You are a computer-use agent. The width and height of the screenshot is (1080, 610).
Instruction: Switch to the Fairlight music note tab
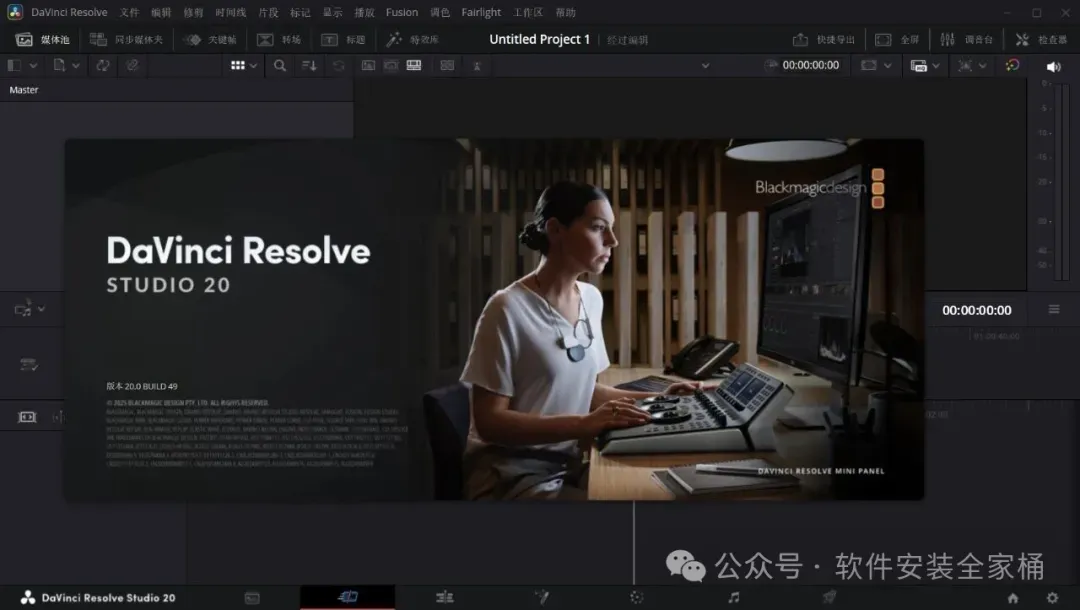coord(734,598)
